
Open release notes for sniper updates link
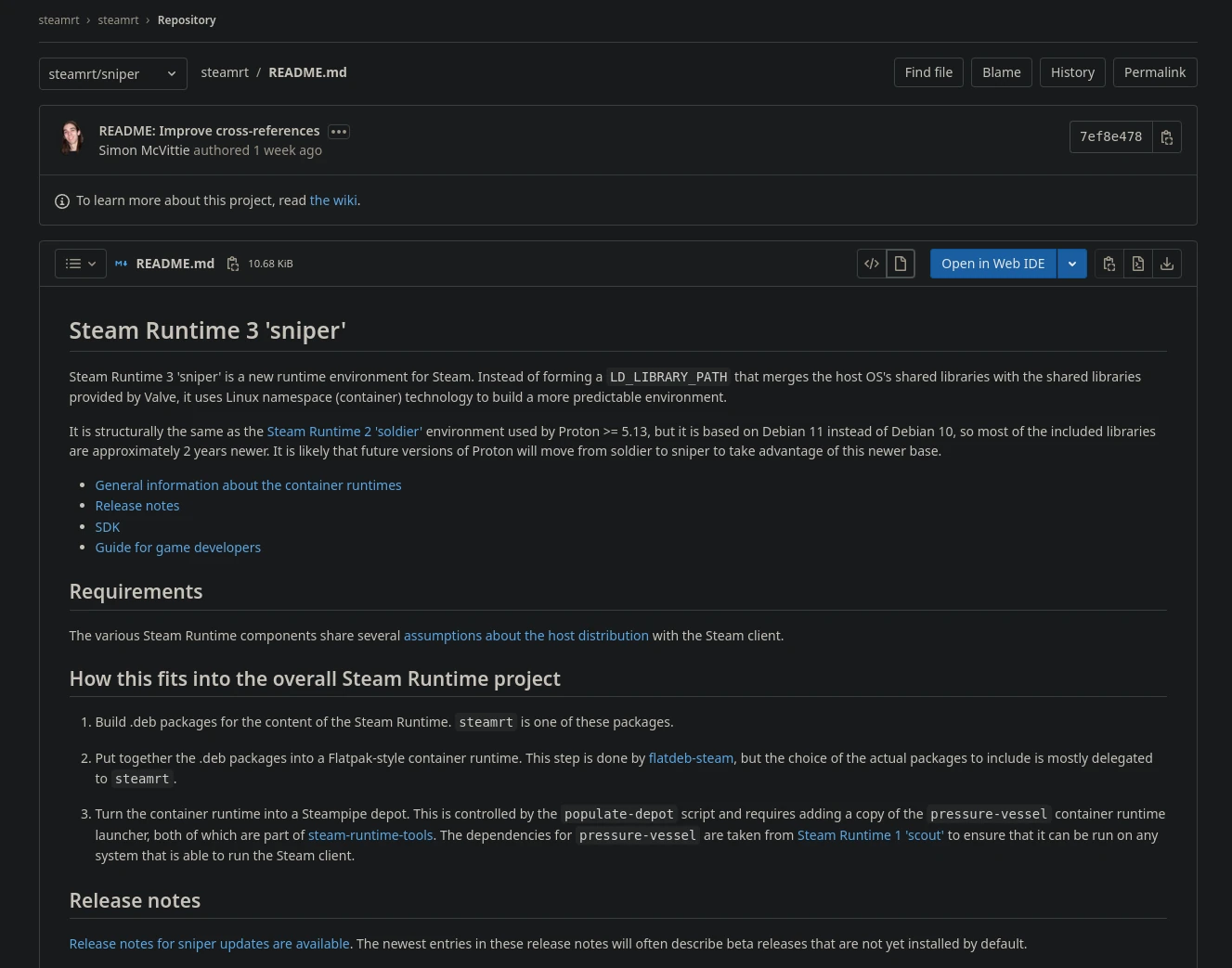209,944
